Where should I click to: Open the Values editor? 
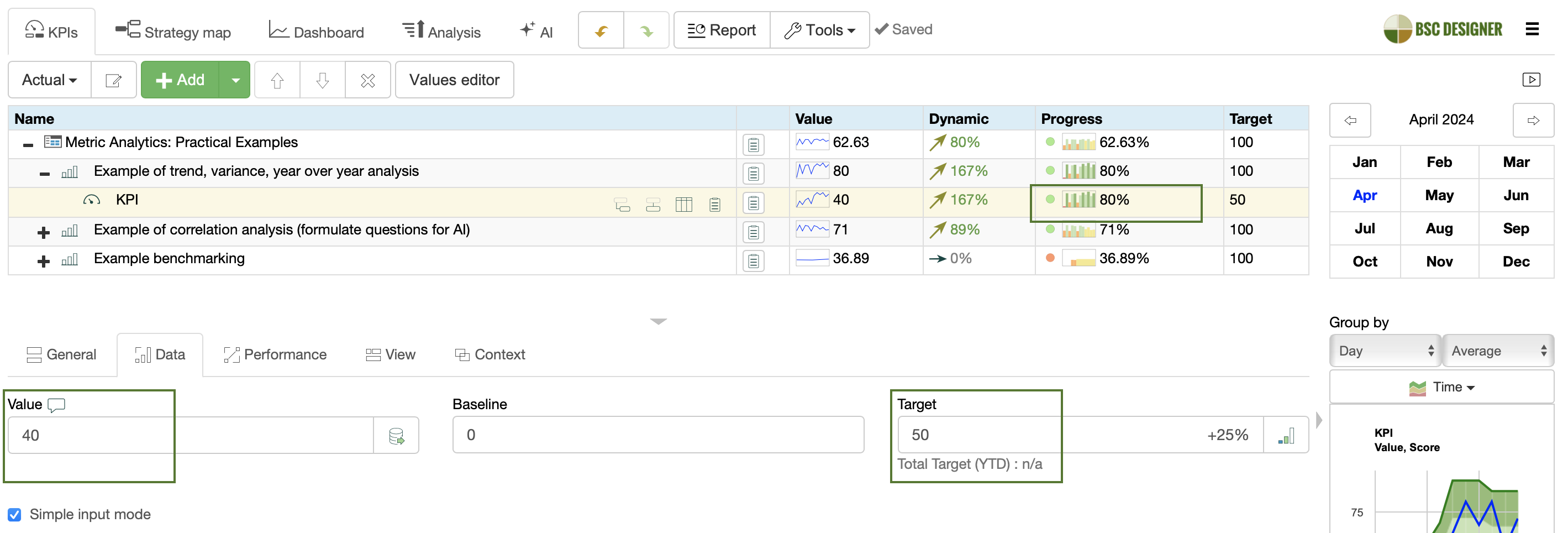454,79
